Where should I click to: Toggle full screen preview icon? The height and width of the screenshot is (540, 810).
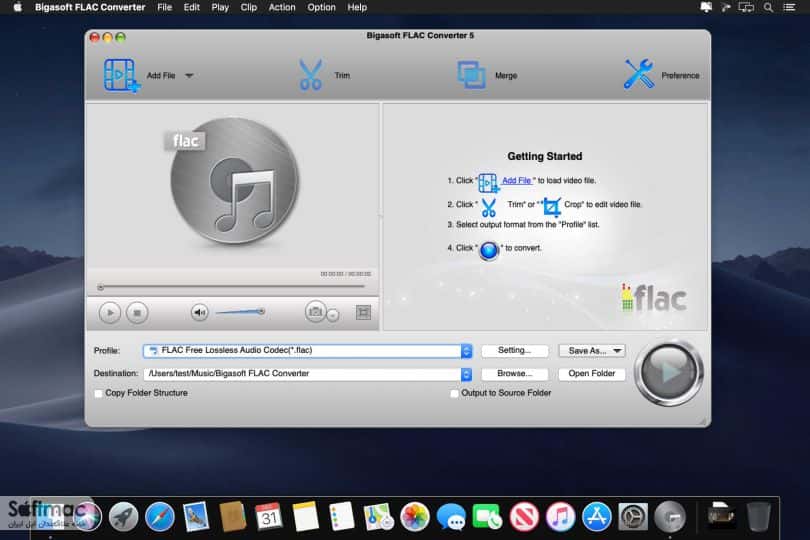point(364,312)
